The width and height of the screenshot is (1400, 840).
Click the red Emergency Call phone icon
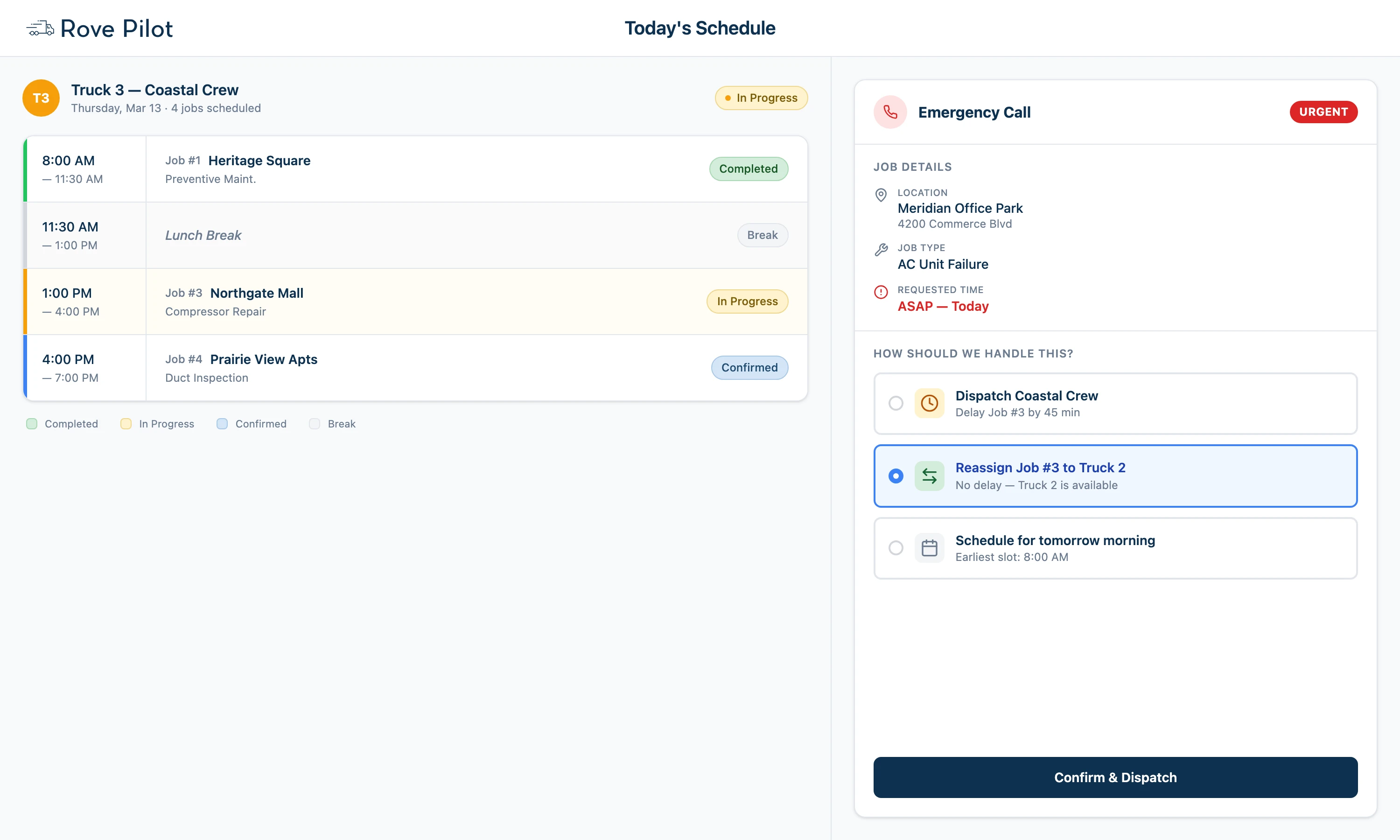click(x=890, y=112)
